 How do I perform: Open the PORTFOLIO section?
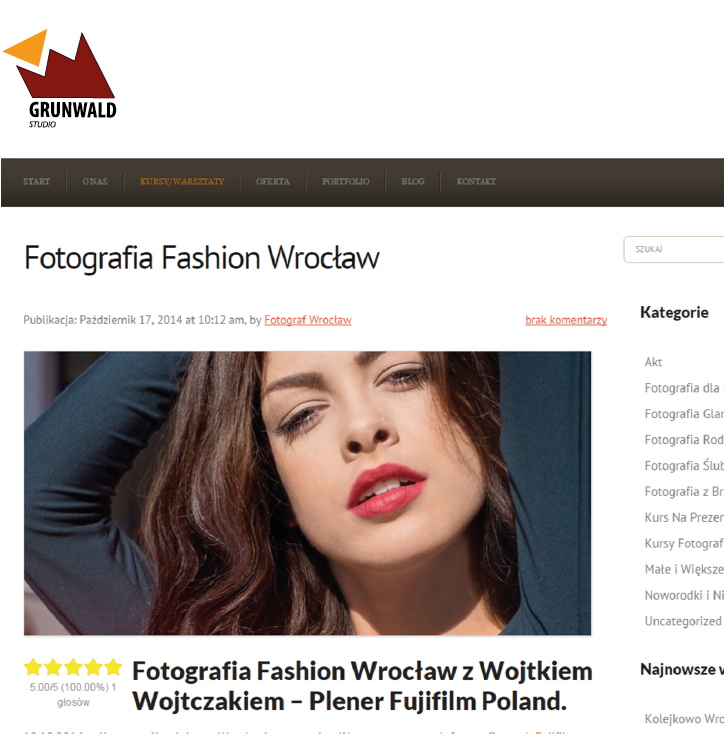tap(345, 182)
